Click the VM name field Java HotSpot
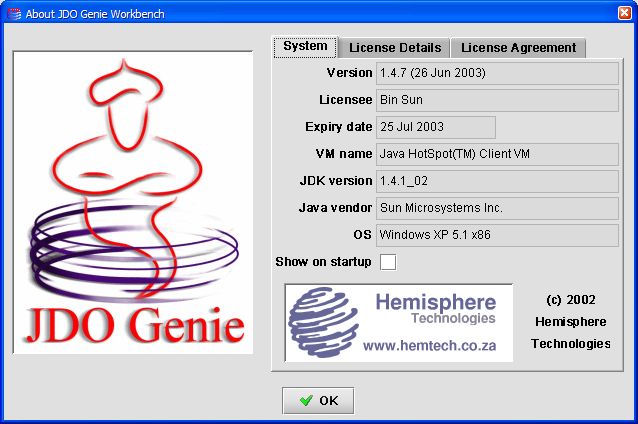Screen dimensions: 638x424 pos(497,154)
